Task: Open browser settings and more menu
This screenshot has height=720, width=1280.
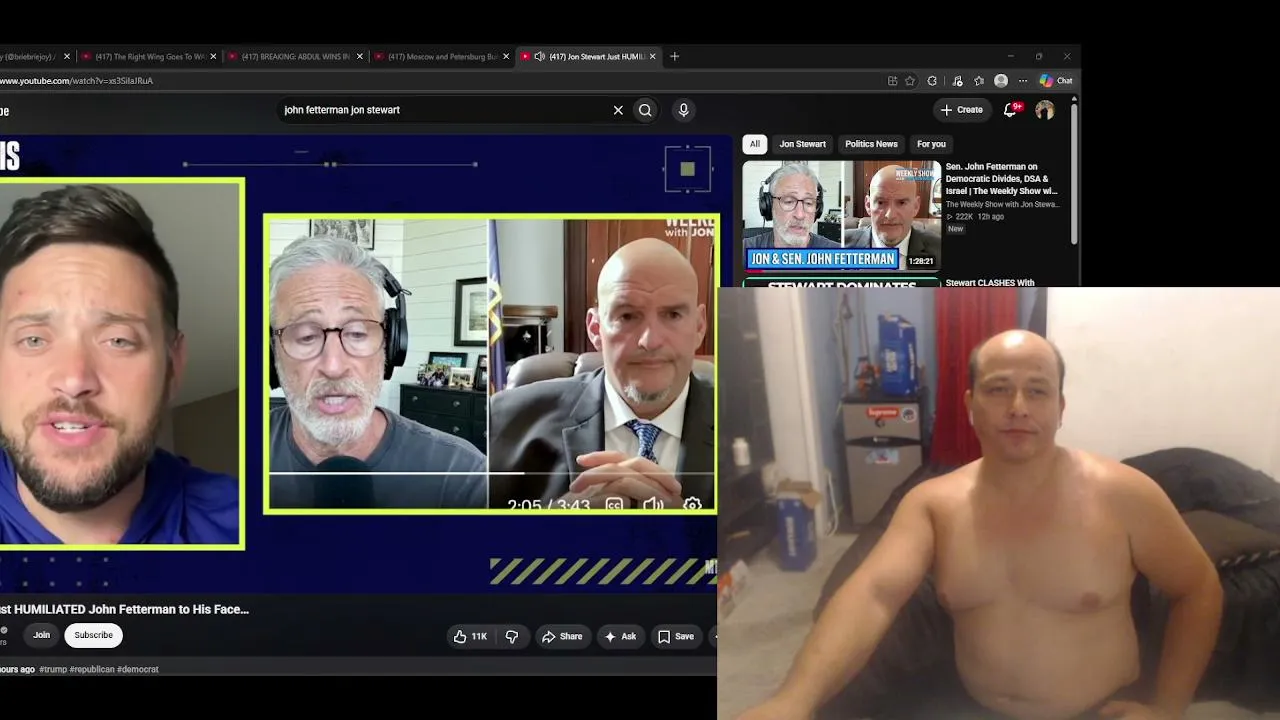Action: (x=1023, y=81)
